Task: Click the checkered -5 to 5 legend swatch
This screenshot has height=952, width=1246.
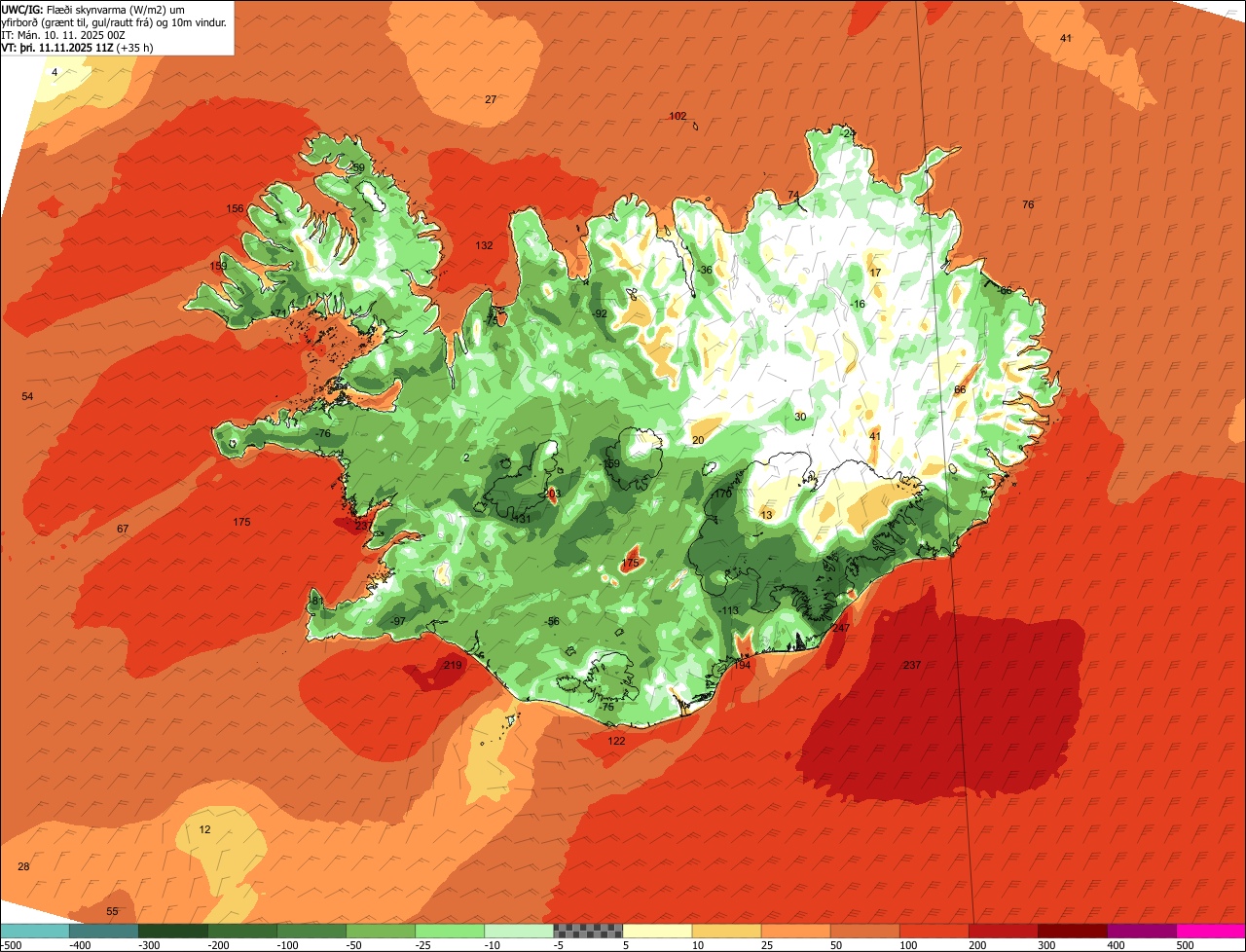Action: tap(588, 931)
